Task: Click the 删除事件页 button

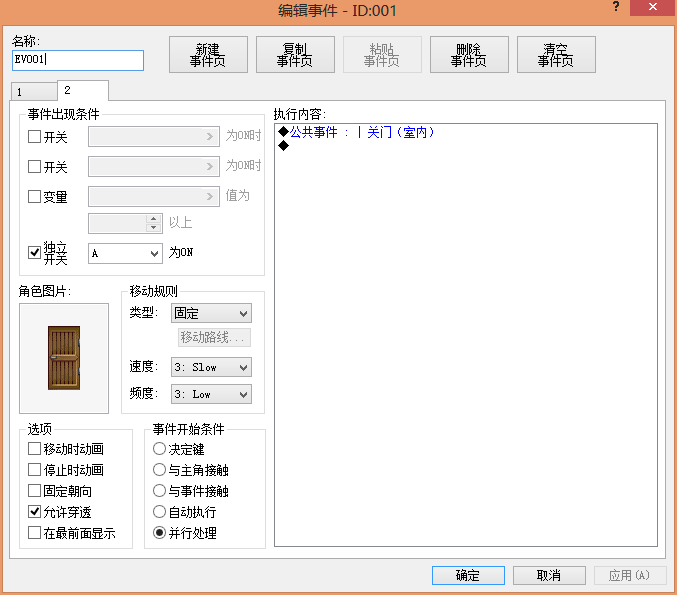Action: click(469, 55)
